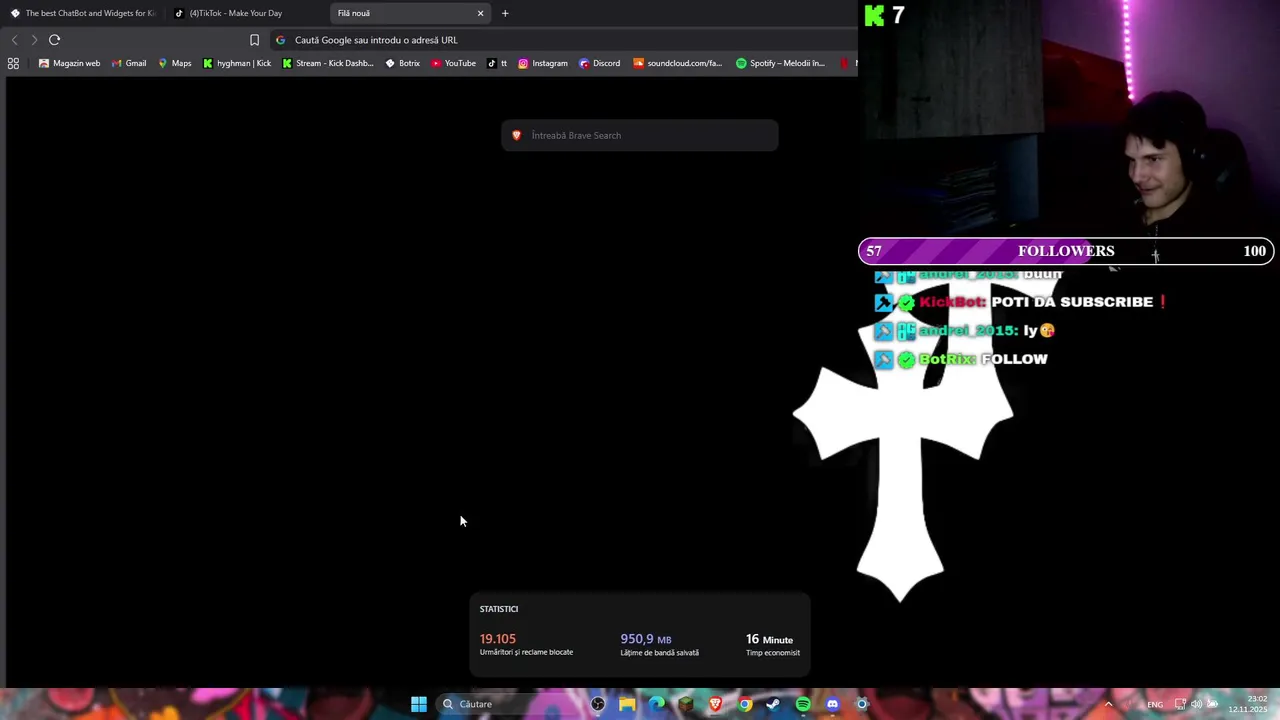Go back with the browser back arrow

(14, 40)
